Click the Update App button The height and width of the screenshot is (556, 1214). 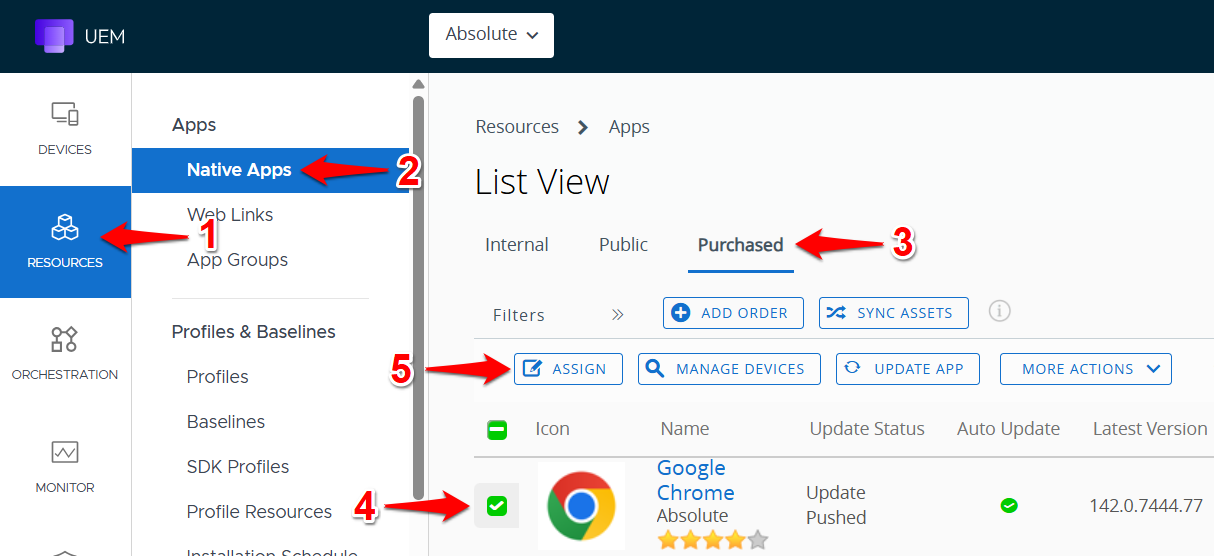click(x=907, y=369)
